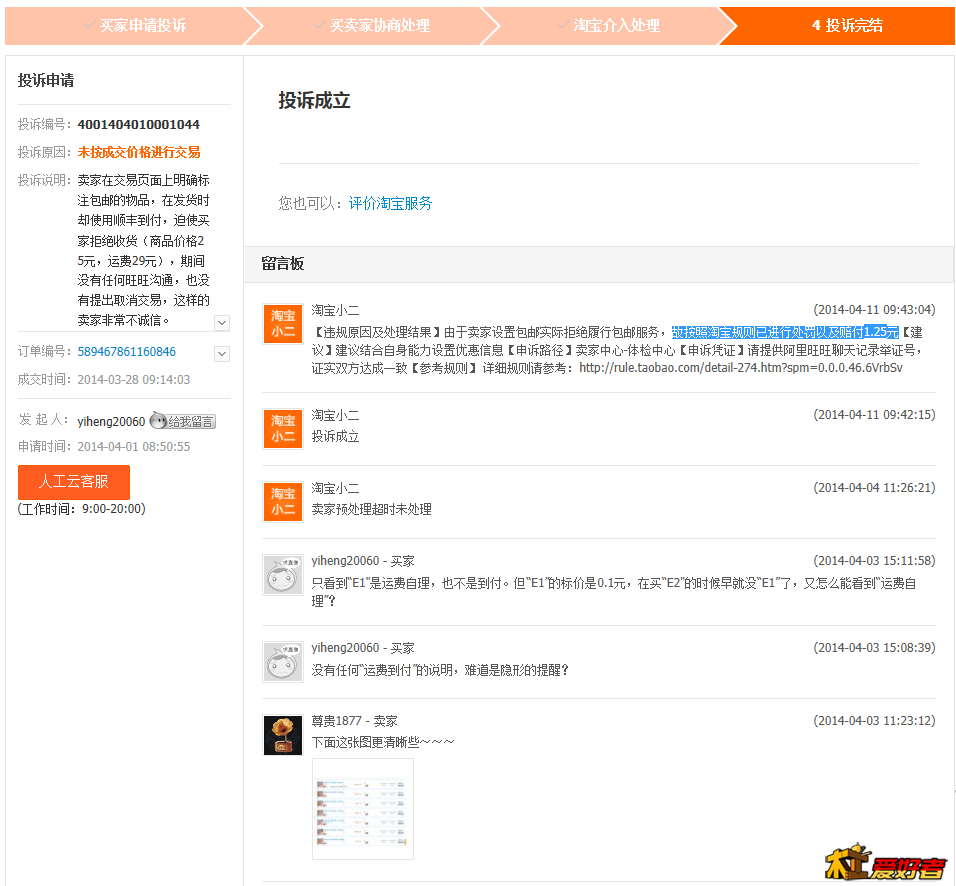
Task: Click the 给我留言 Wangwang message icon
Action: (x=183, y=421)
